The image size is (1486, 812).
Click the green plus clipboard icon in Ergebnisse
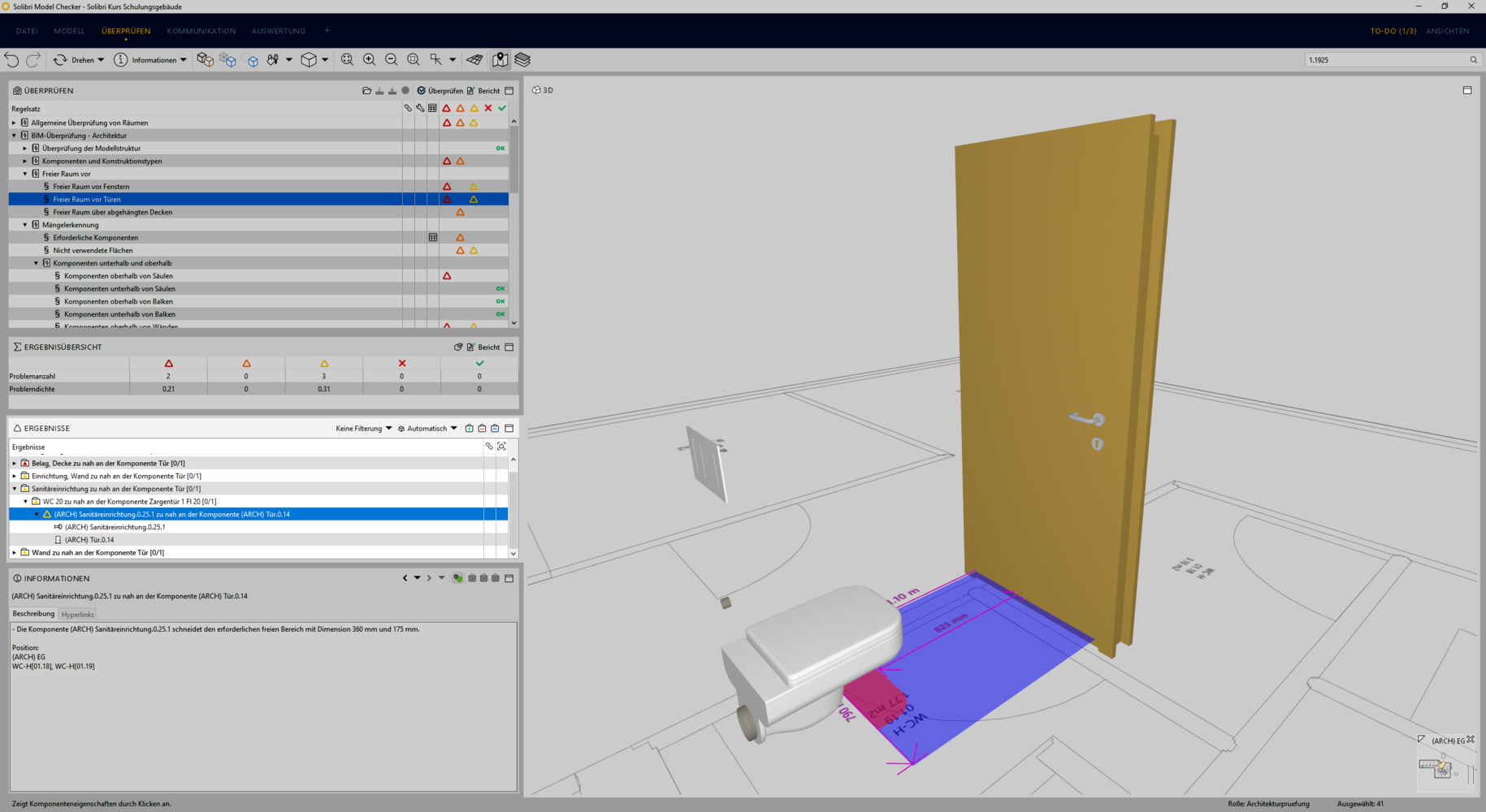click(470, 429)
